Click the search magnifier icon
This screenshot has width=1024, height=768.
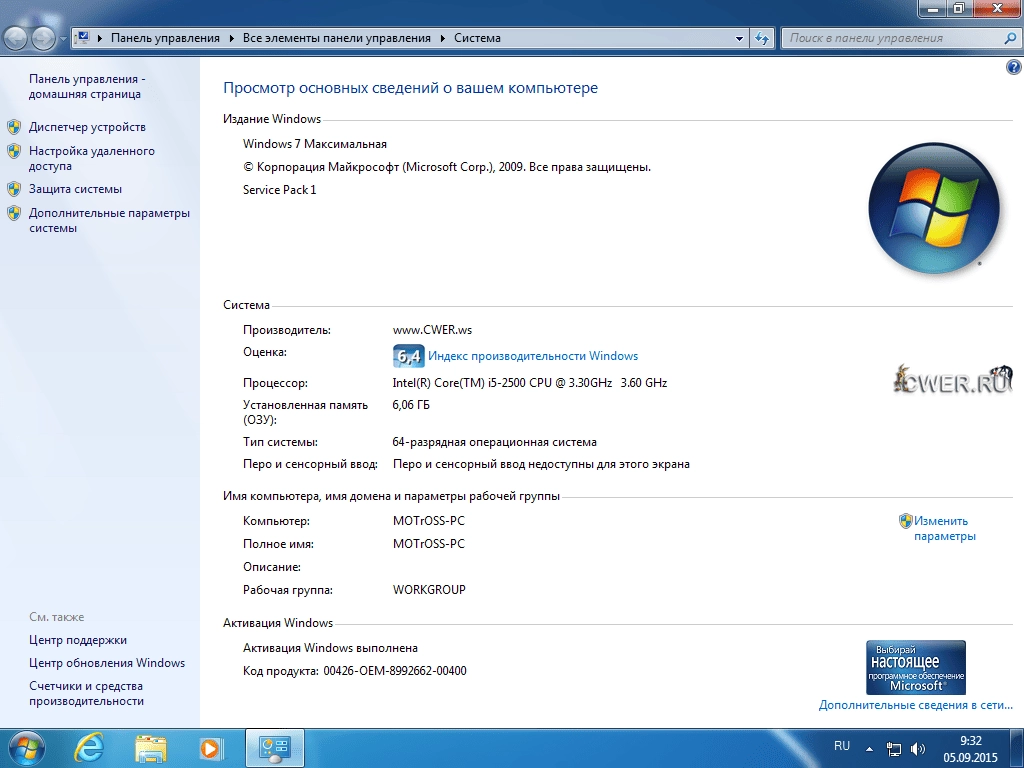click(1010, 38)
